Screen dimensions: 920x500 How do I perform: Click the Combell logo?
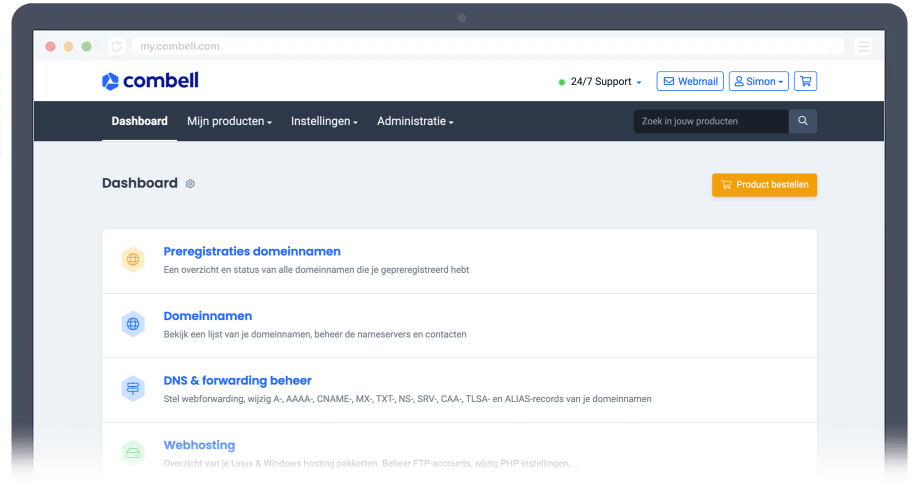click(150, 81)
